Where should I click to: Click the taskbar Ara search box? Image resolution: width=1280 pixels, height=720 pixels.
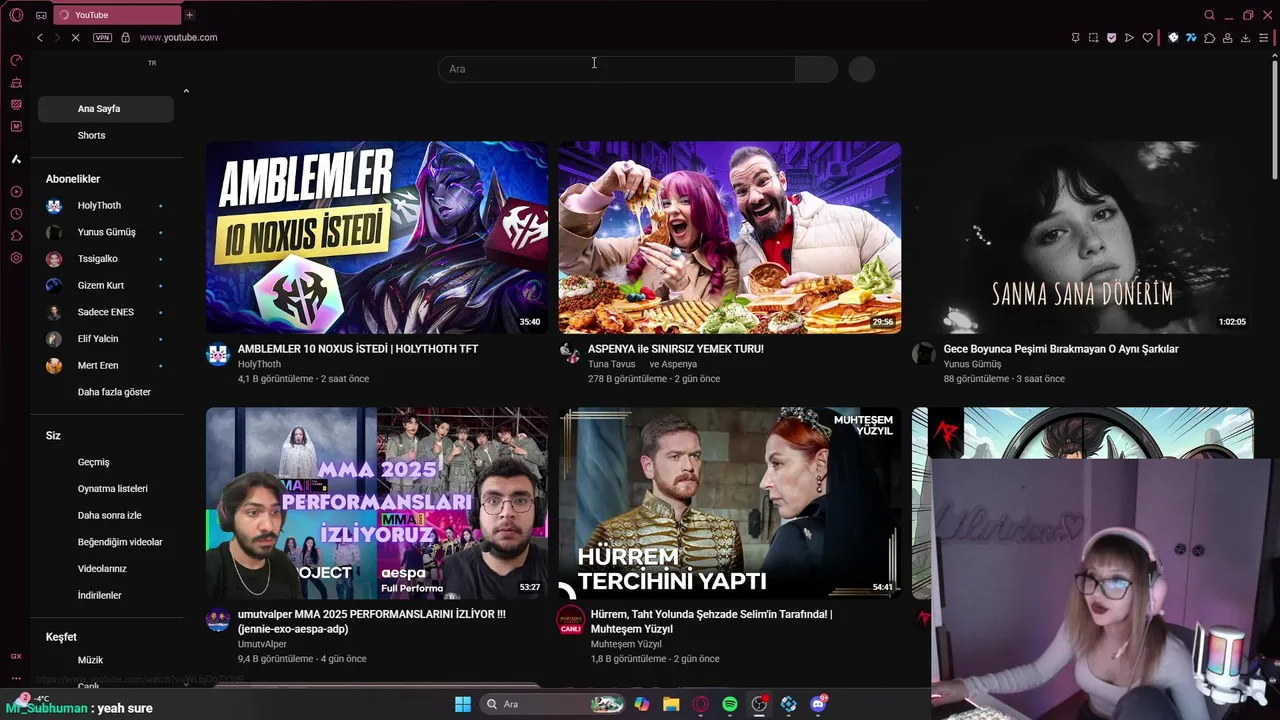coord(553,704)
